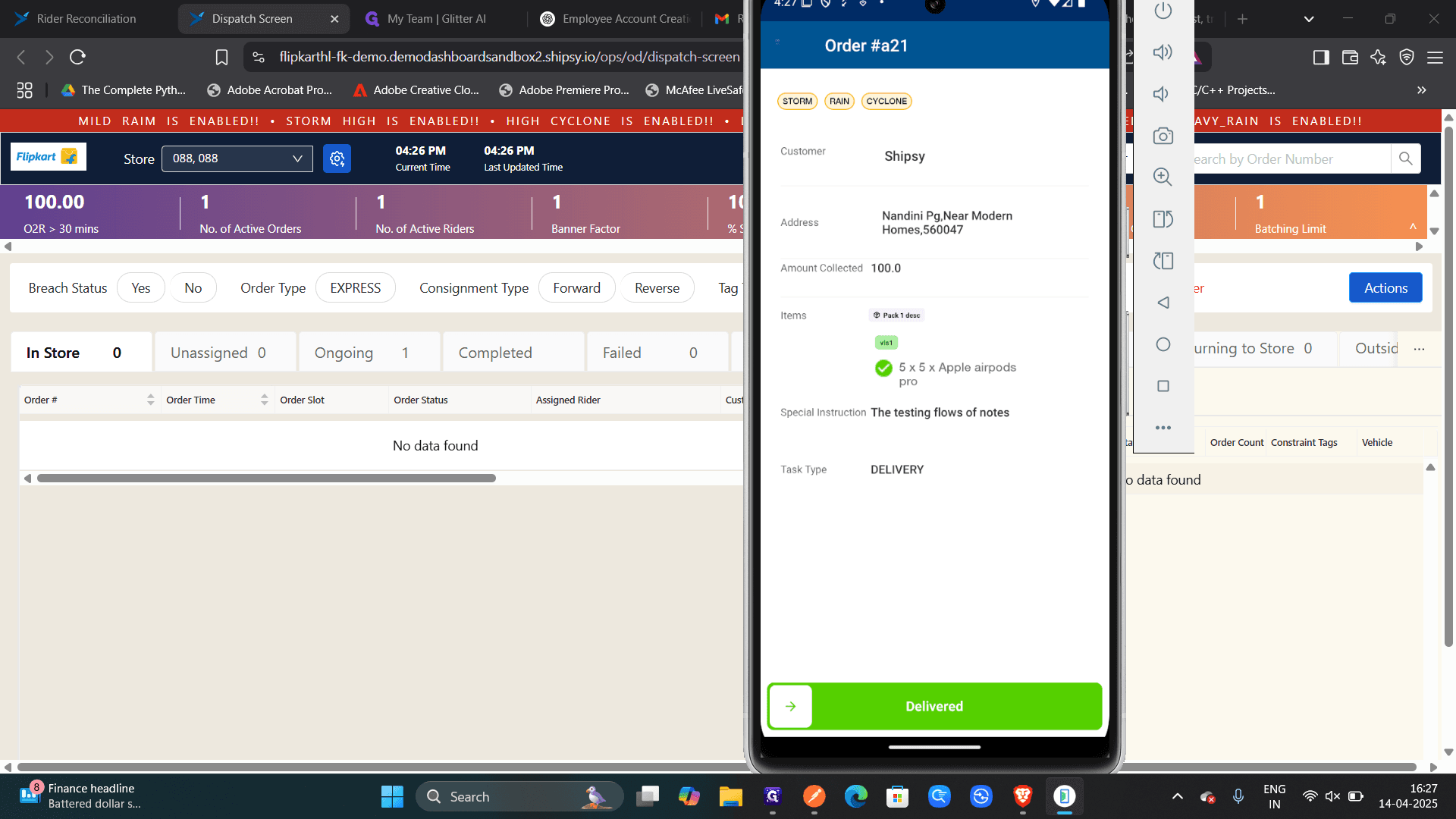Open the Finance headline widget

tap(80, 796)
